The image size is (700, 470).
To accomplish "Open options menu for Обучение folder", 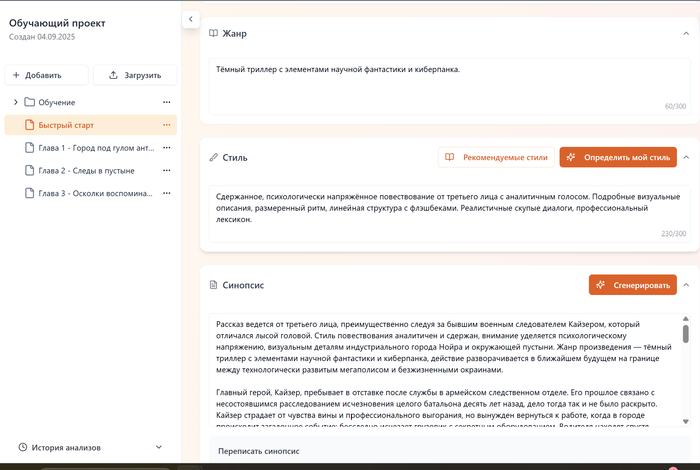I will [x=167, y=102].
